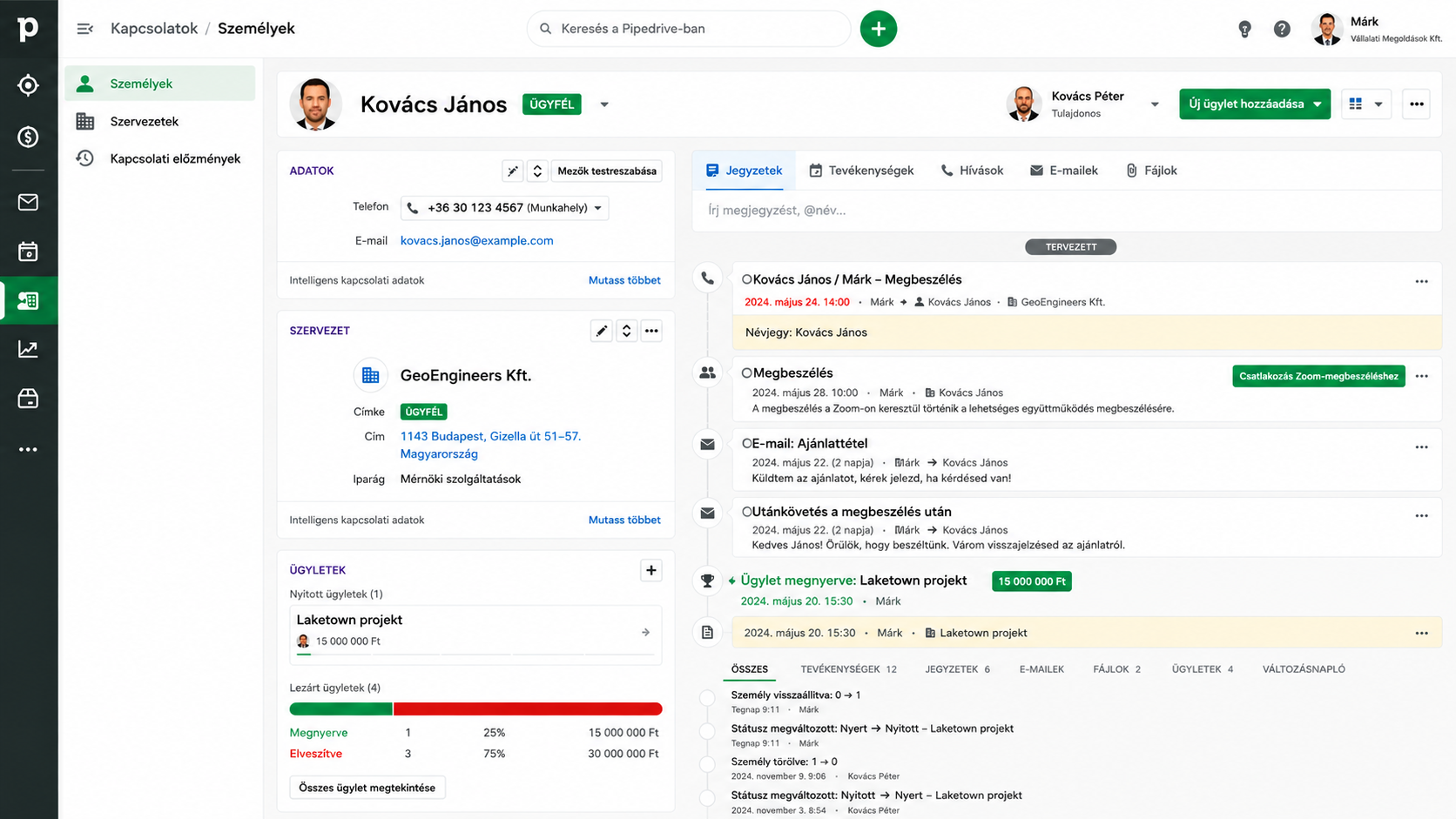This screenshot has height=819, width=1456.
Task: Add a deal with Ügyletek plus icon
Action: 651,570
